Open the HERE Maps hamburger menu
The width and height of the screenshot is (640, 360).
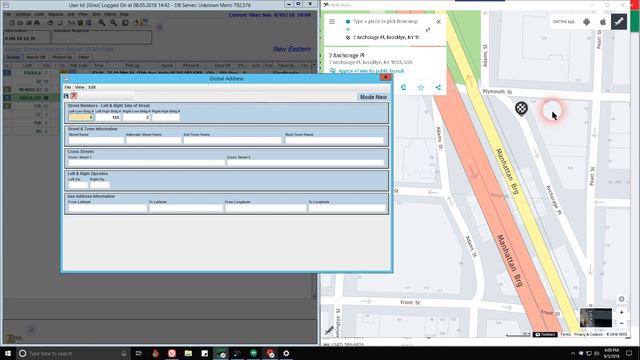click(332, 22)
